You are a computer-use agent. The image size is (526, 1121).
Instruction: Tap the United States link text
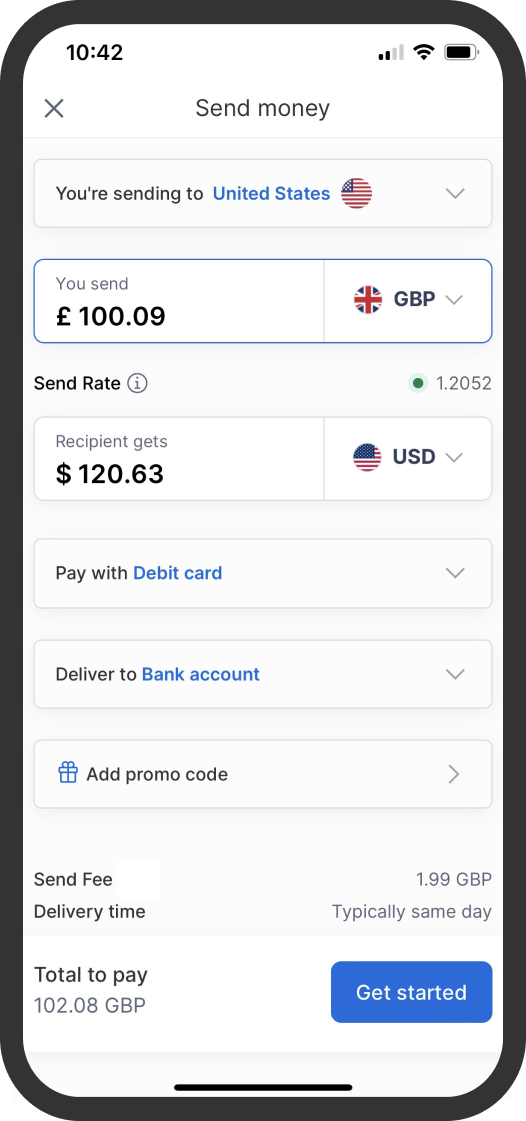[272, 194]
